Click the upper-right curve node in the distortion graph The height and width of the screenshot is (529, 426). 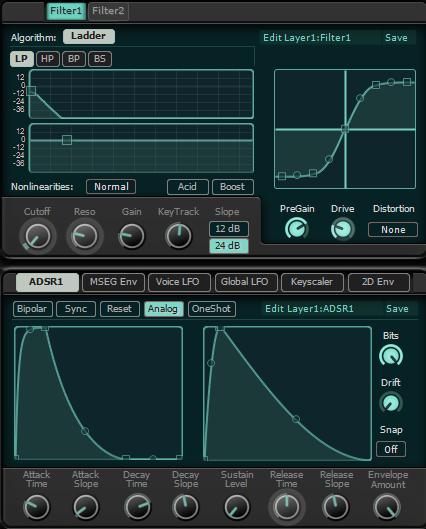click(360, 98)
